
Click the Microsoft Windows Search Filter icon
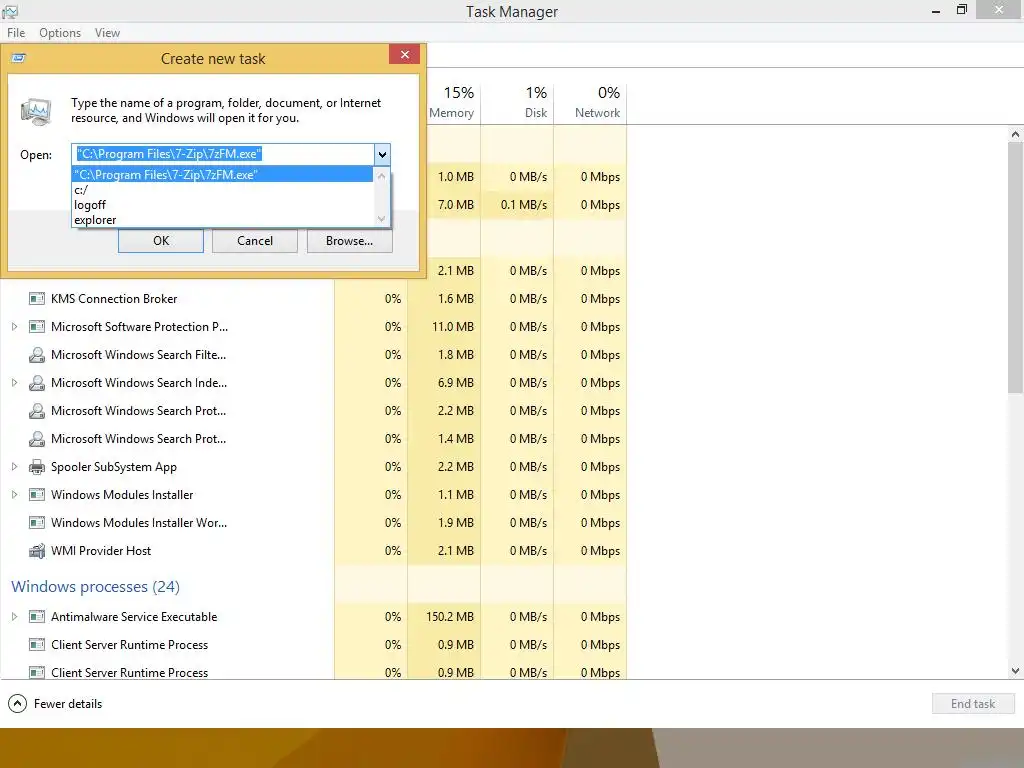[37, 355]
